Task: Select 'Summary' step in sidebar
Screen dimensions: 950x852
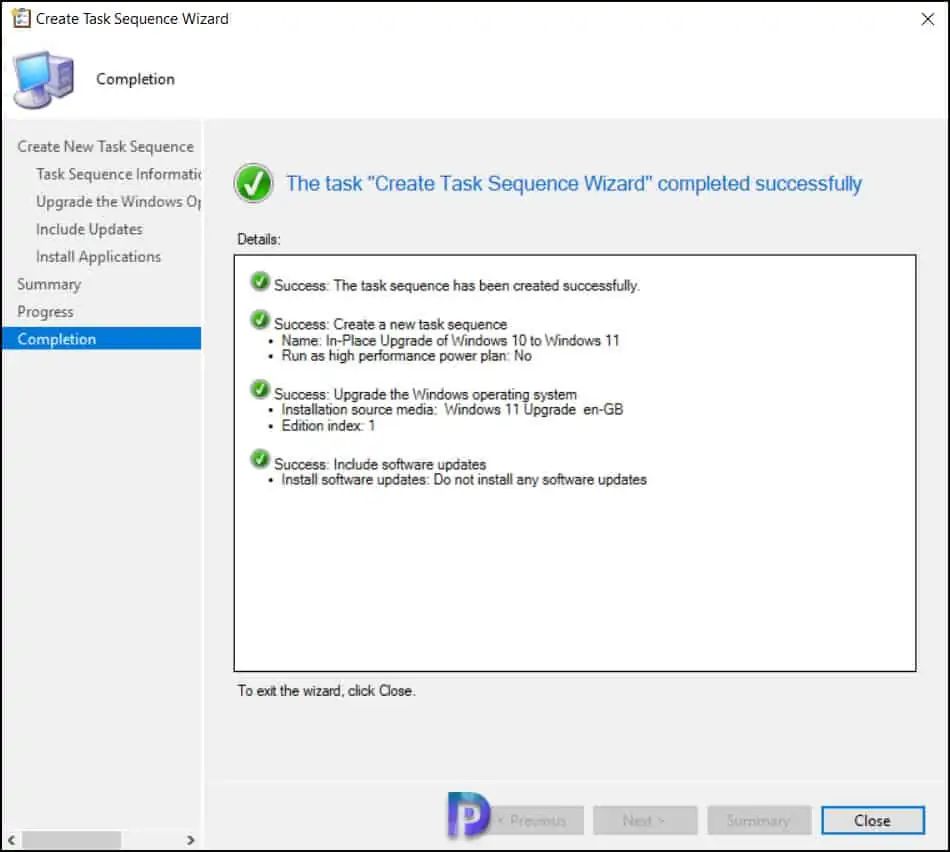Action: [49, 284]
